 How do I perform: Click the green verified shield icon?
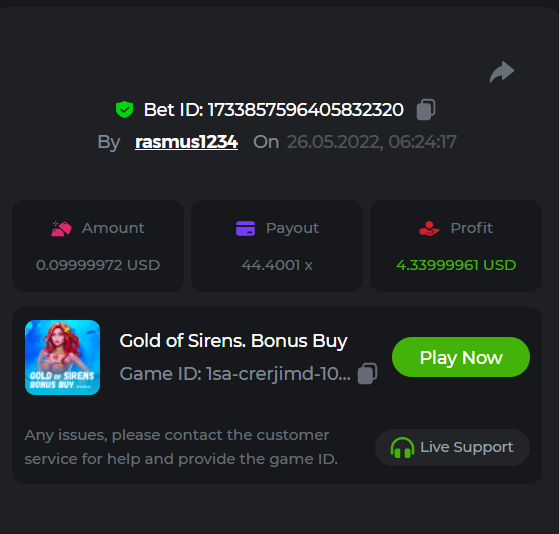(x=124, y=109)
